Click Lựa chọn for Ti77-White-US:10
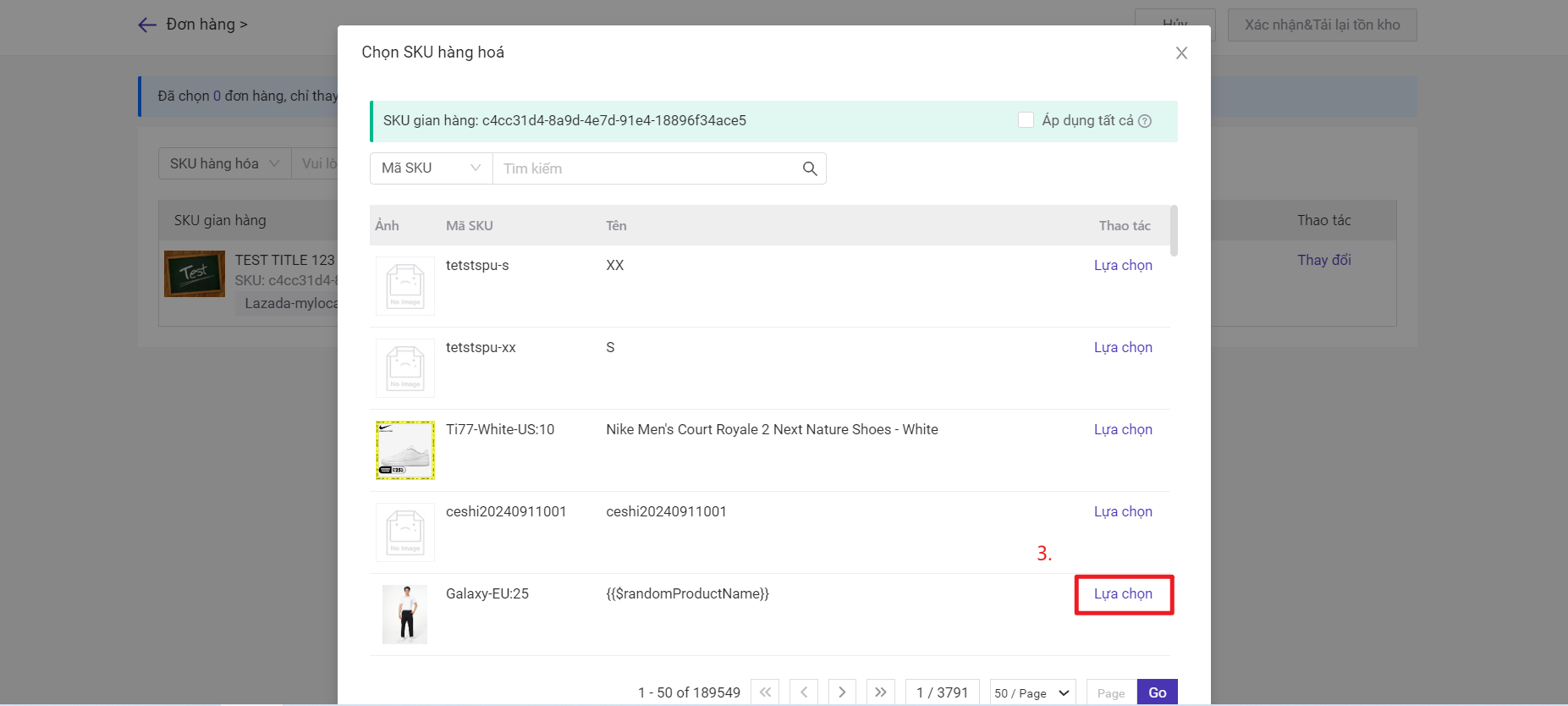 [x=1123, y=430]
